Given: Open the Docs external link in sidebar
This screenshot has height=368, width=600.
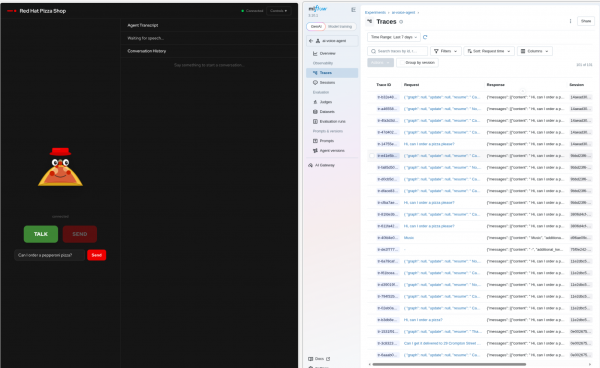Looking at the screenshot, I should tap(319, 359).
